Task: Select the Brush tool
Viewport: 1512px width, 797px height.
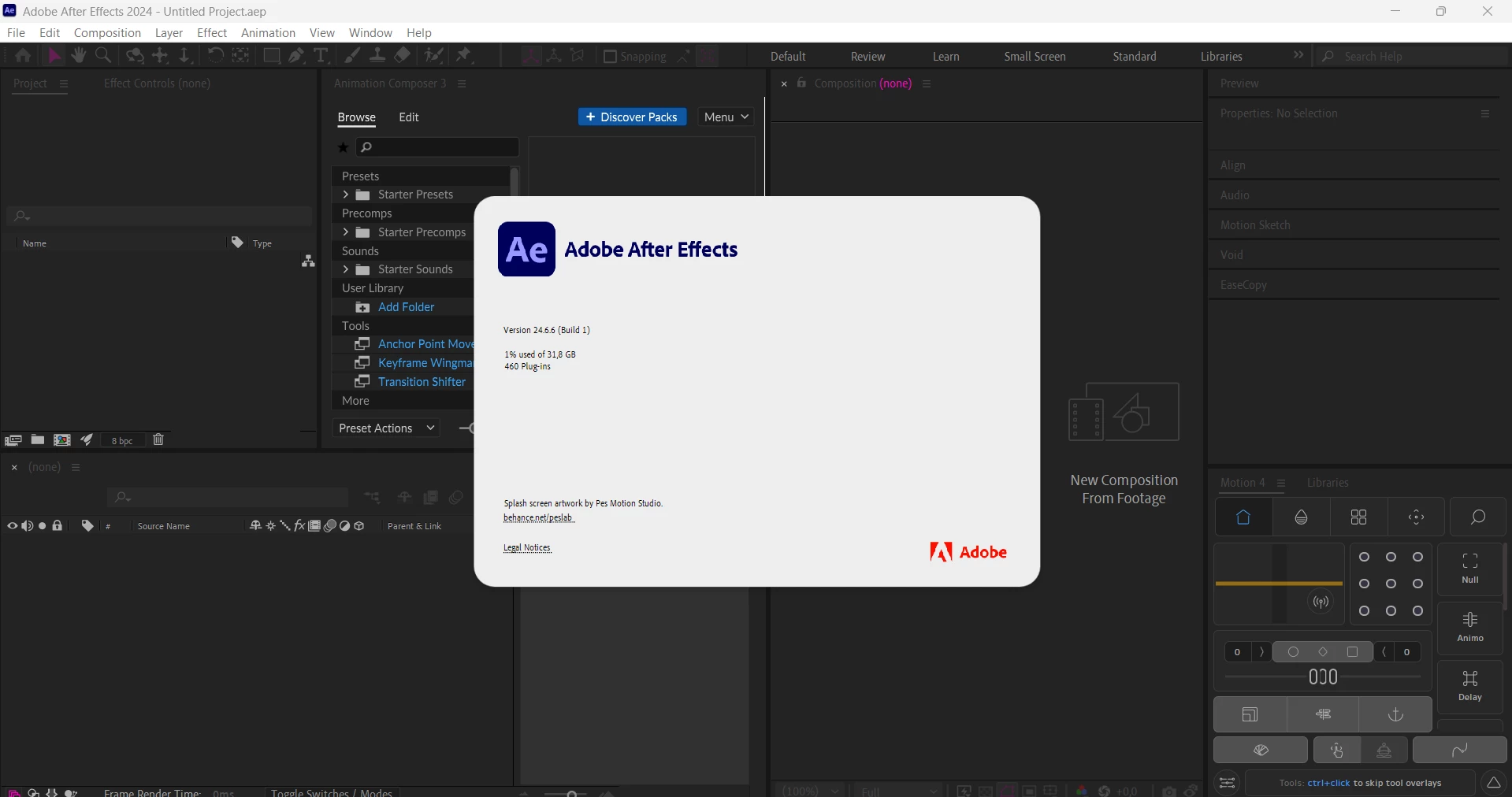Action: tap(352, 56)
